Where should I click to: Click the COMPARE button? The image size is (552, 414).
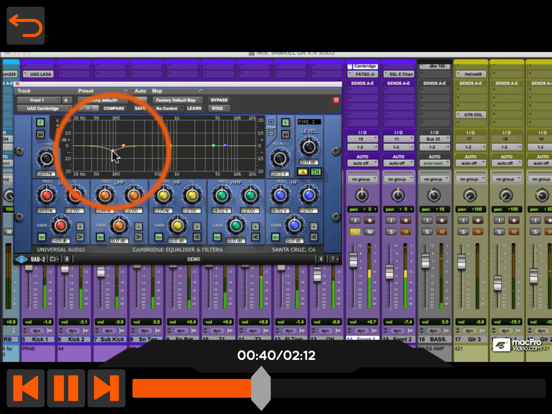[114, 108]
